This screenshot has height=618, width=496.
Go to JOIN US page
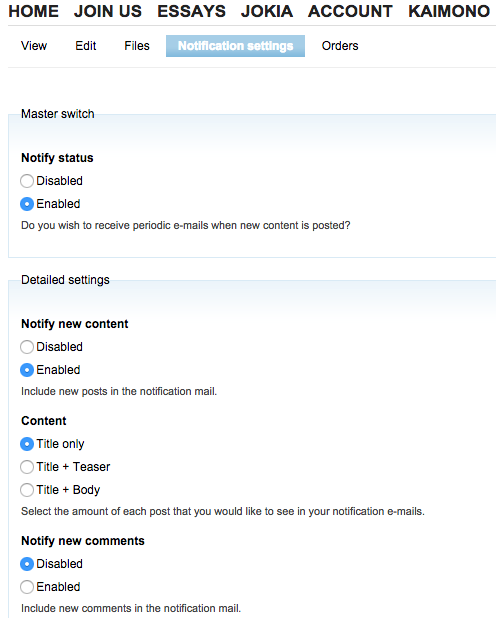108,11
